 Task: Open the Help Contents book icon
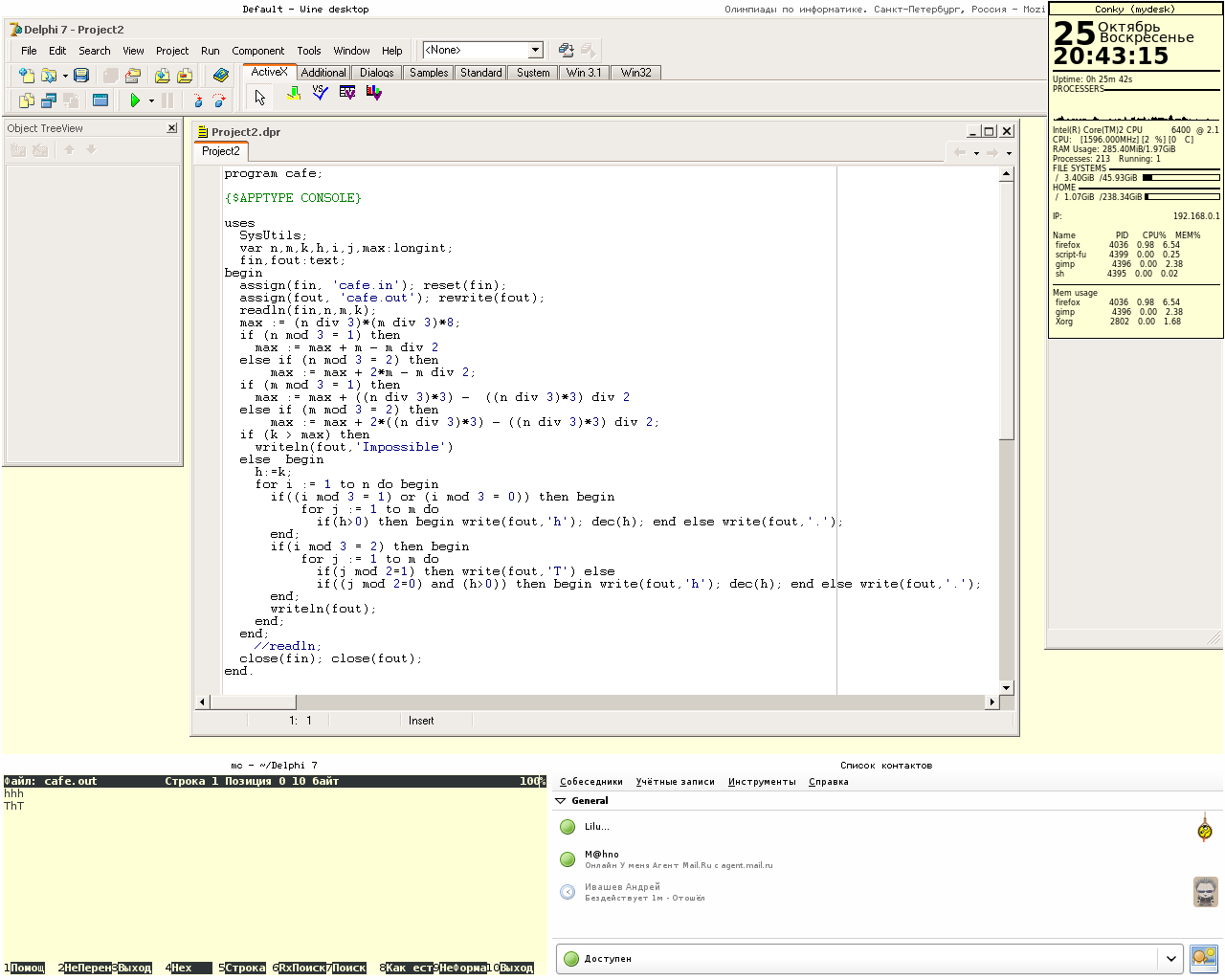221,76
